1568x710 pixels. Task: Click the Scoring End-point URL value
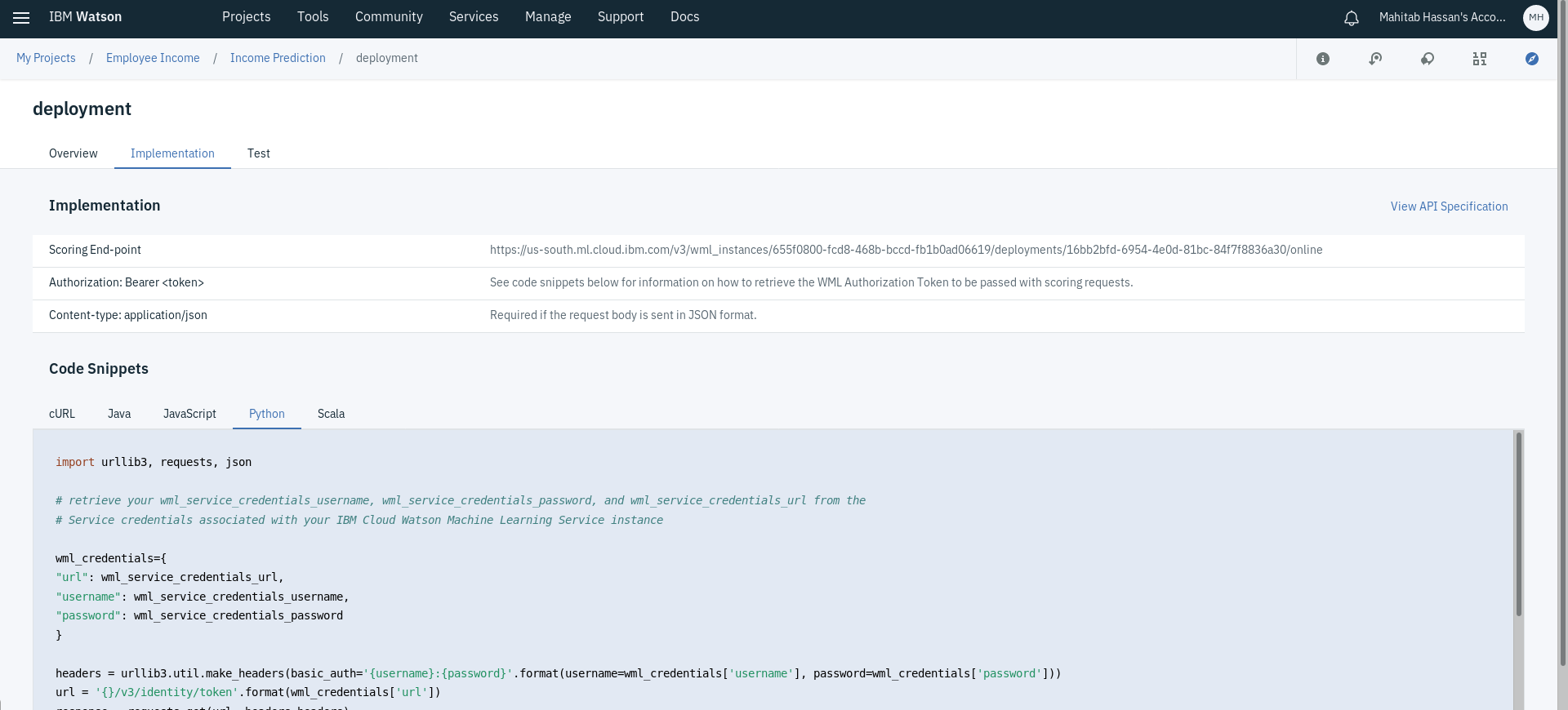tap(906, 250)
